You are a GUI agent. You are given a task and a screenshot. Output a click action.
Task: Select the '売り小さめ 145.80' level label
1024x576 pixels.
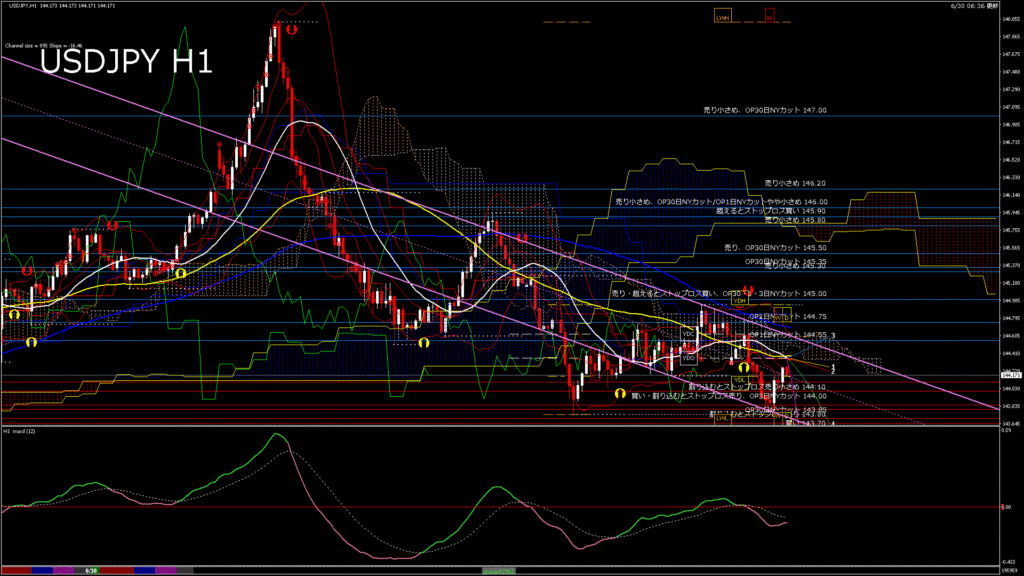point(795,220)
